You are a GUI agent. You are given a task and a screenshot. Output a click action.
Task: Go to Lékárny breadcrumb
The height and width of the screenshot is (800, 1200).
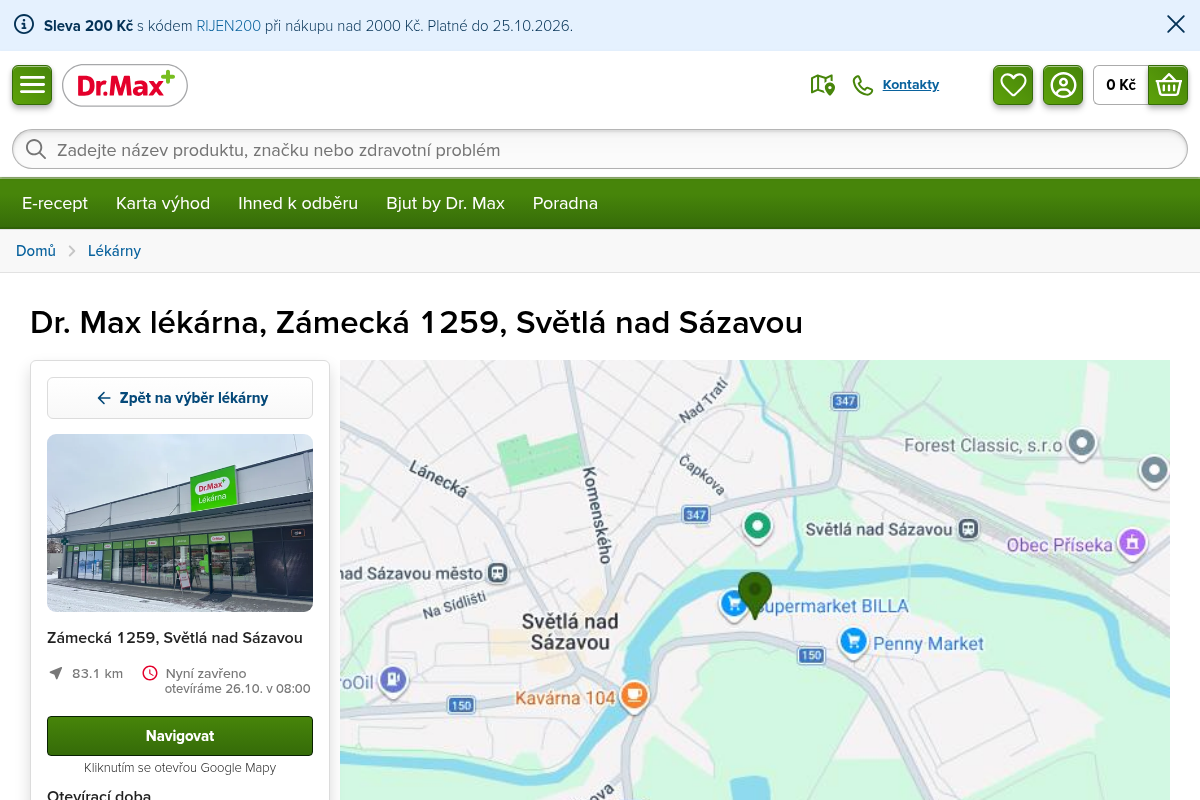[x=114, y=251]
